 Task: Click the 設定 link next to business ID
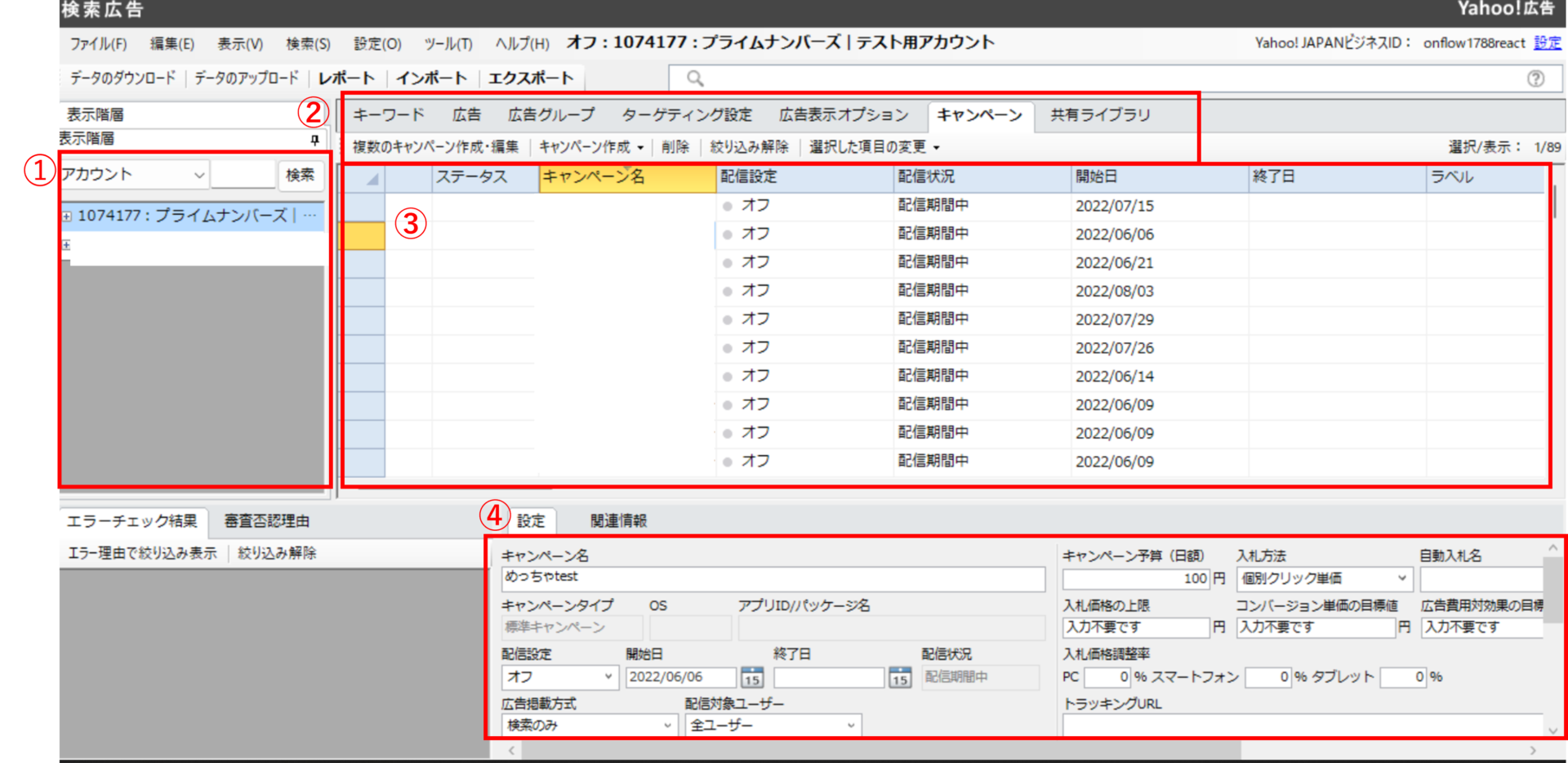coord(1547,42)
